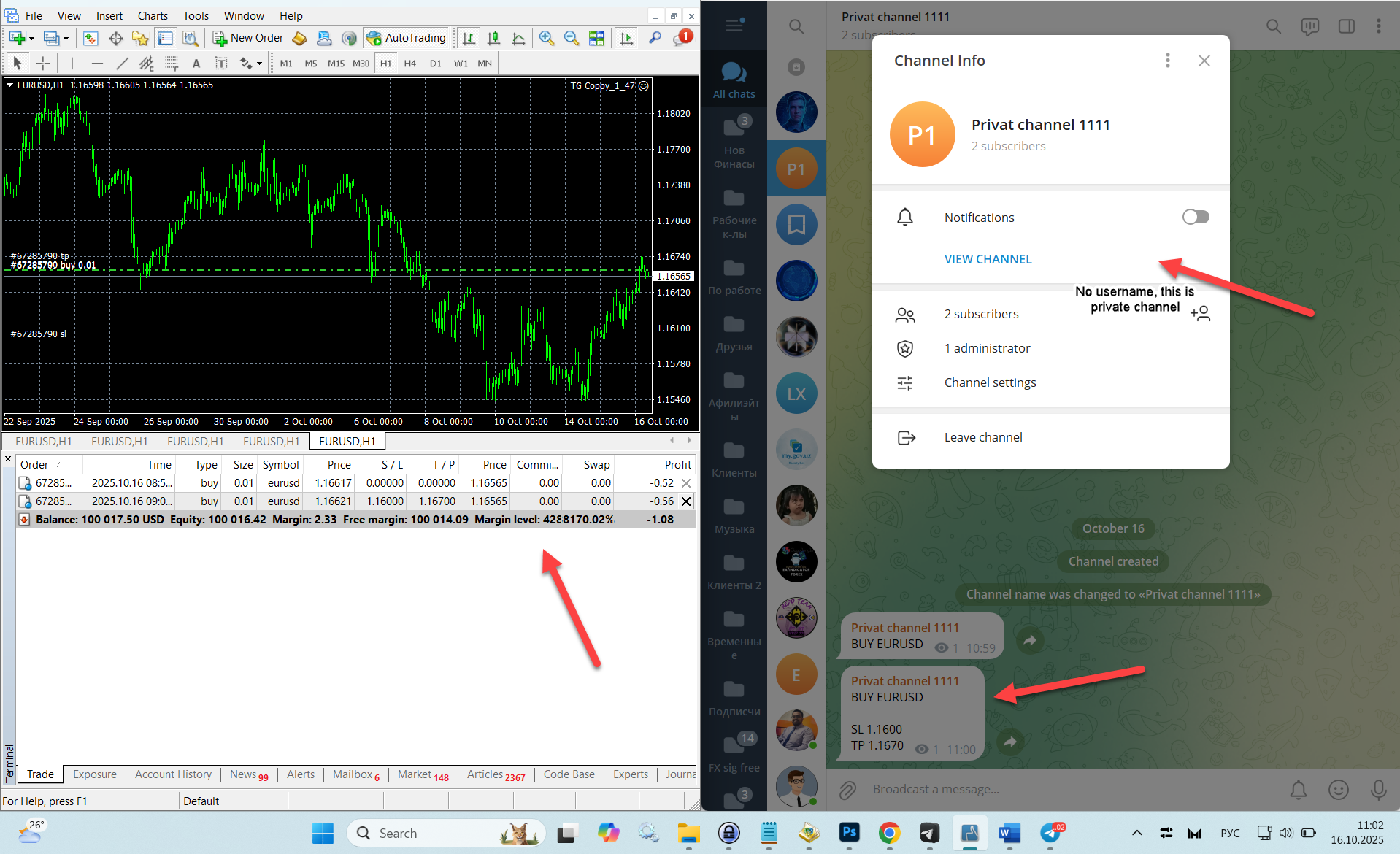Image resolution: width=1400 pixels, height=854 pixels.
Task: Toggle the AutoTrading button
Action: 407,38
